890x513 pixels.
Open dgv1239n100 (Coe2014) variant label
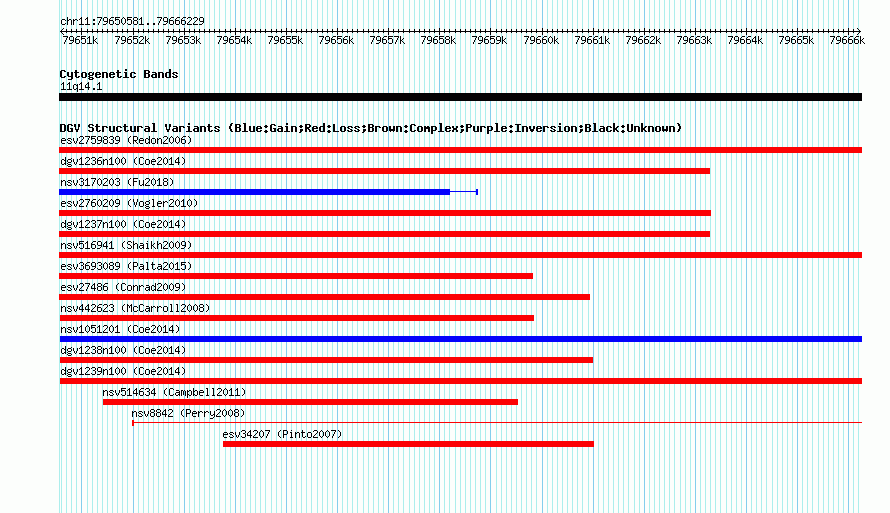[123, 371]
